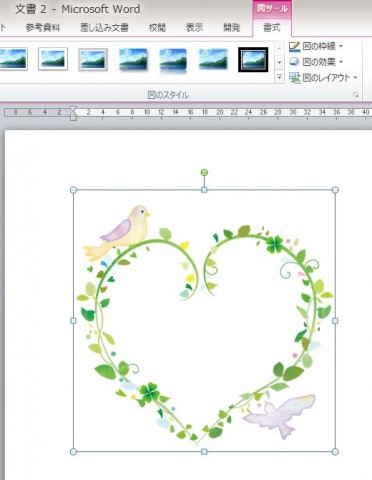This screenshot has height=480, width=372.
Task: Open the 図のスタイル dialog launcher
Action: coord(356,95)
